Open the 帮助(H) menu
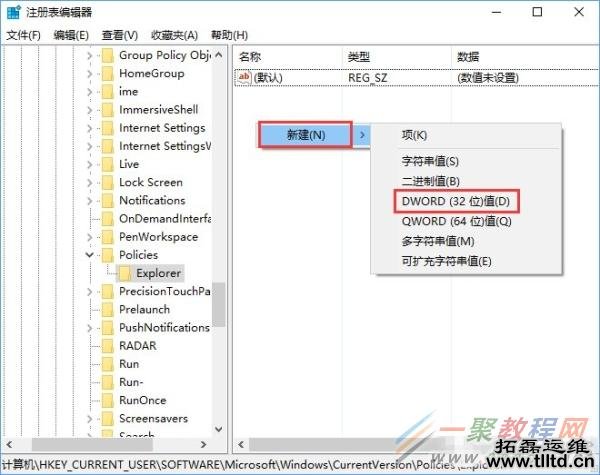 [230, 35]
